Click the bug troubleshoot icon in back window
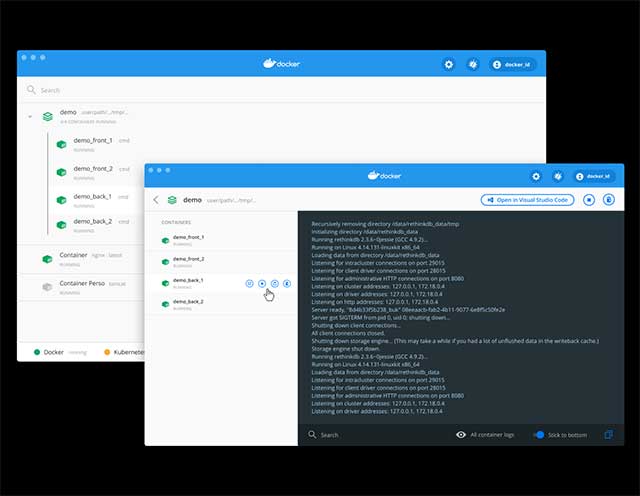 (473, 65)
